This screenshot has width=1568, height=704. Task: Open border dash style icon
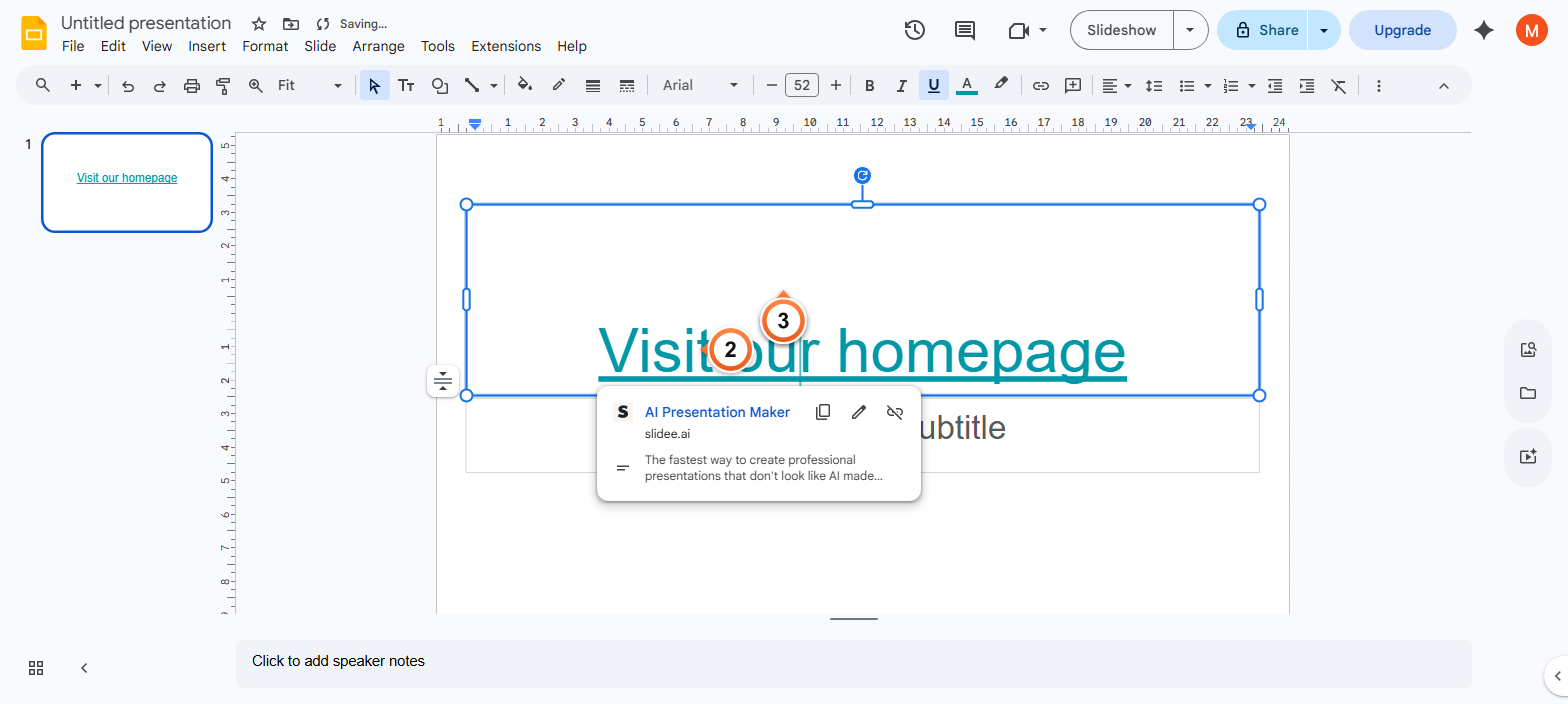pos(627,86)
